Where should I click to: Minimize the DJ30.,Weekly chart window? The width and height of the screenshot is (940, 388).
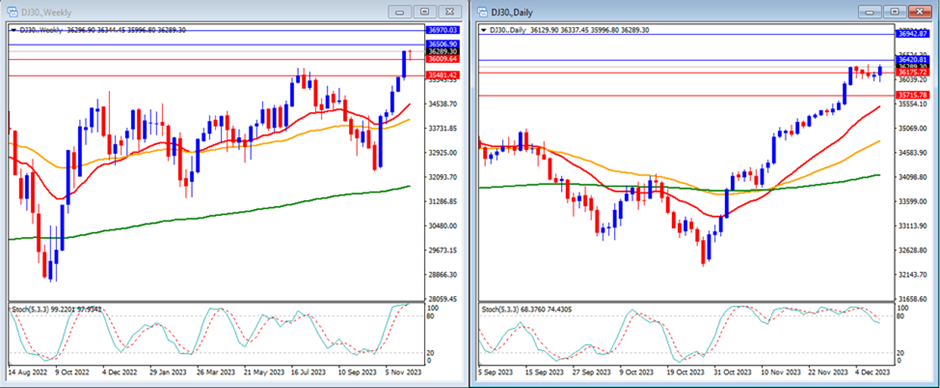tap(400, 11)
